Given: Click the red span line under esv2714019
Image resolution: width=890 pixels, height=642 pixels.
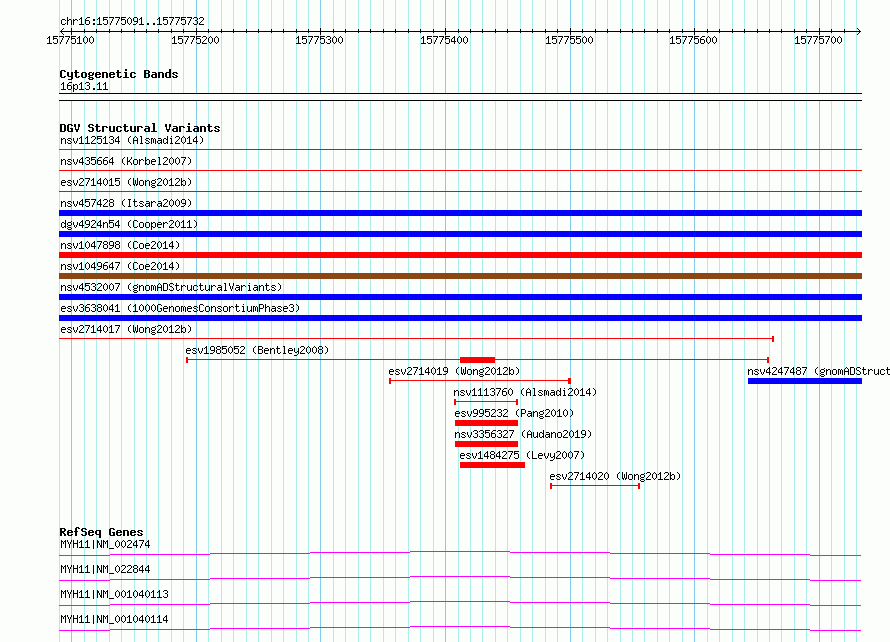Looking at the screenshot, I should 480,381.
